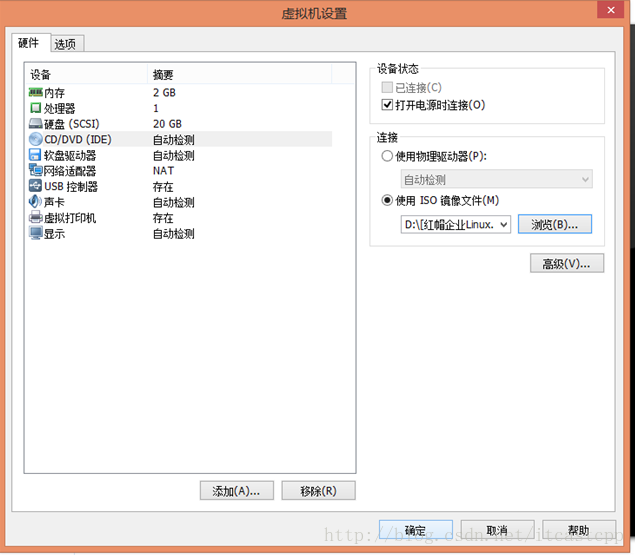Open 高级(V)... advanced settings
635x555 pixels.
click(x=567, y=264)
